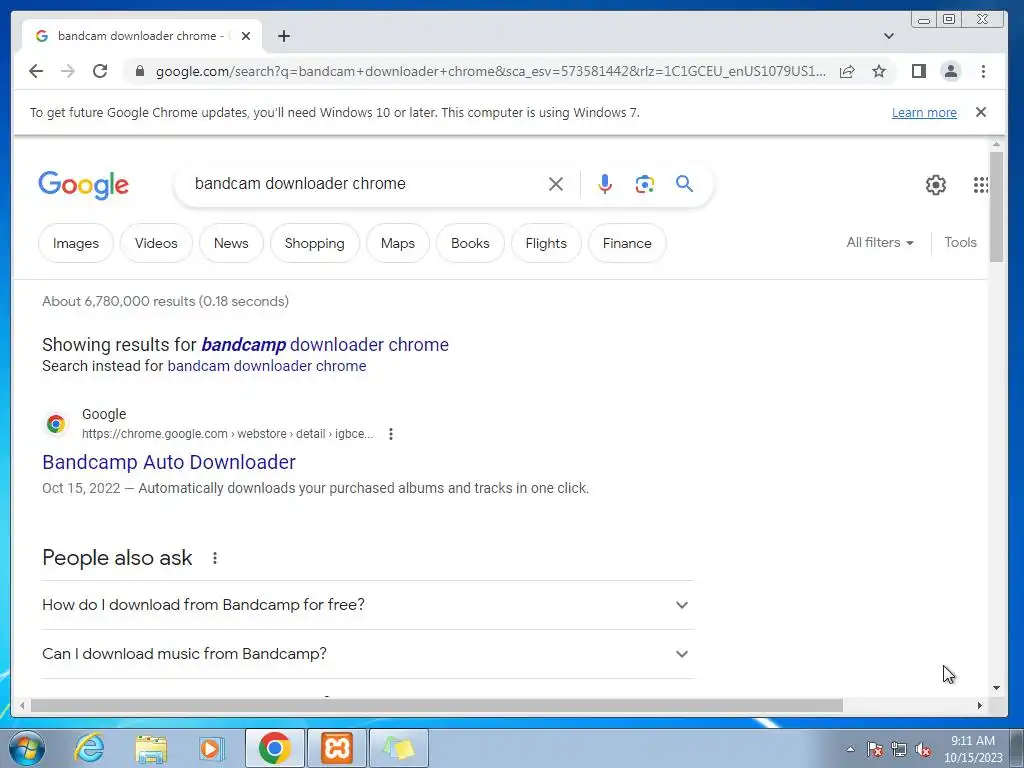
Task: Filter results by Maps
Action: [398, 243]
